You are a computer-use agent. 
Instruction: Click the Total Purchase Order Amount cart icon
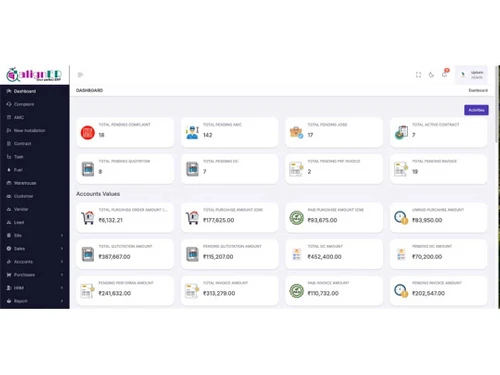(88, 218)
